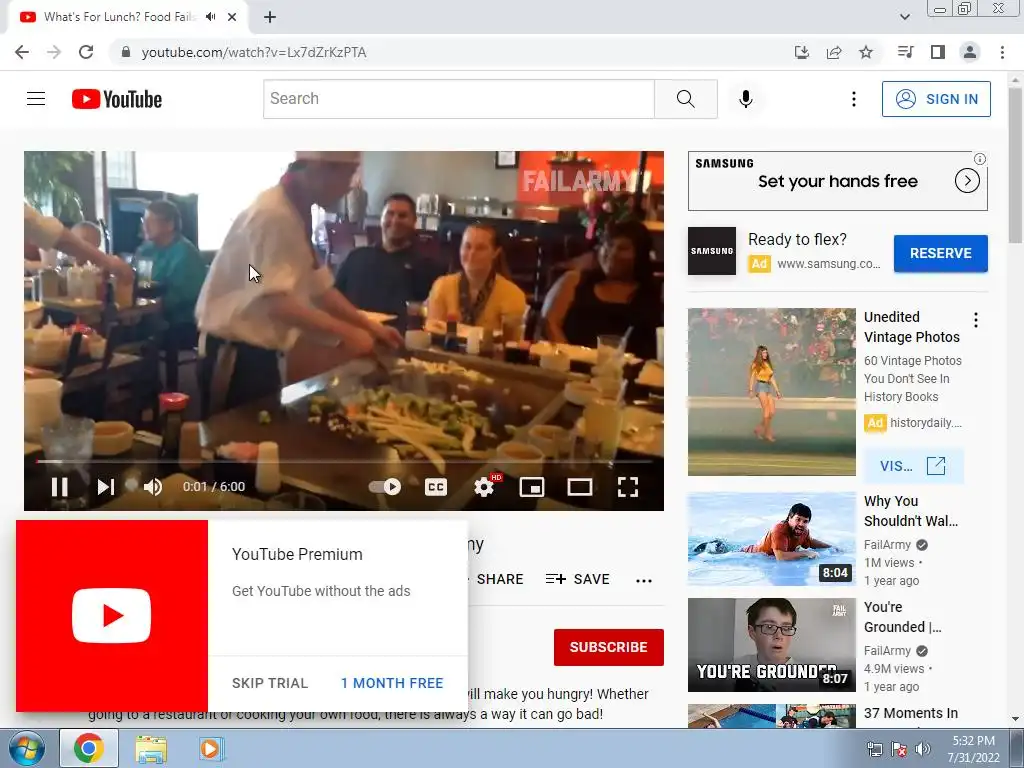Click red SUBSCRIBE button
The height and width of the screenshot is (768, 1024).
pyautogui.click(x=609, y=647)
